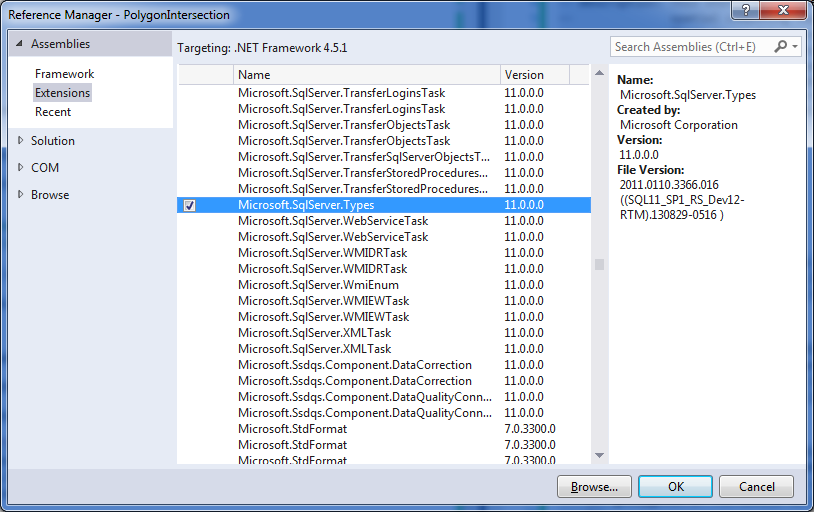Sort by the Version column header

(x=535, y=75)
